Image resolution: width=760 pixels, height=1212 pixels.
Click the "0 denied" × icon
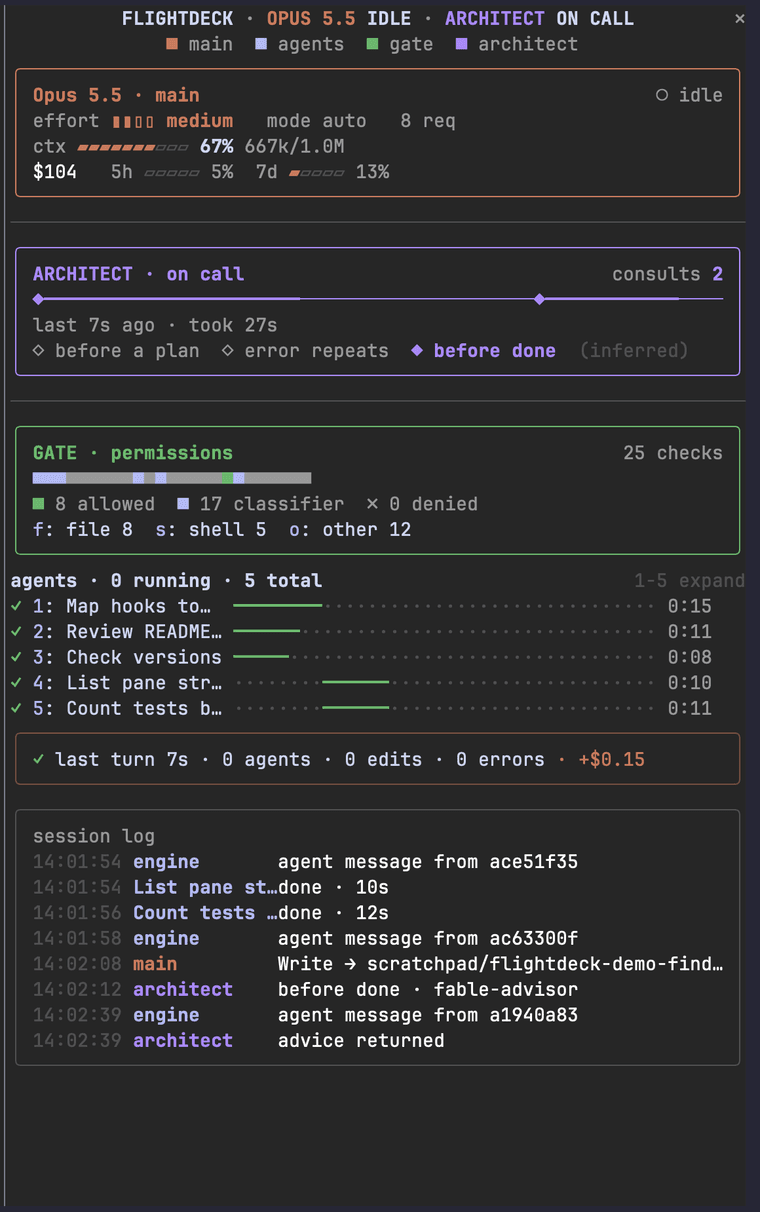click(372, 504)
